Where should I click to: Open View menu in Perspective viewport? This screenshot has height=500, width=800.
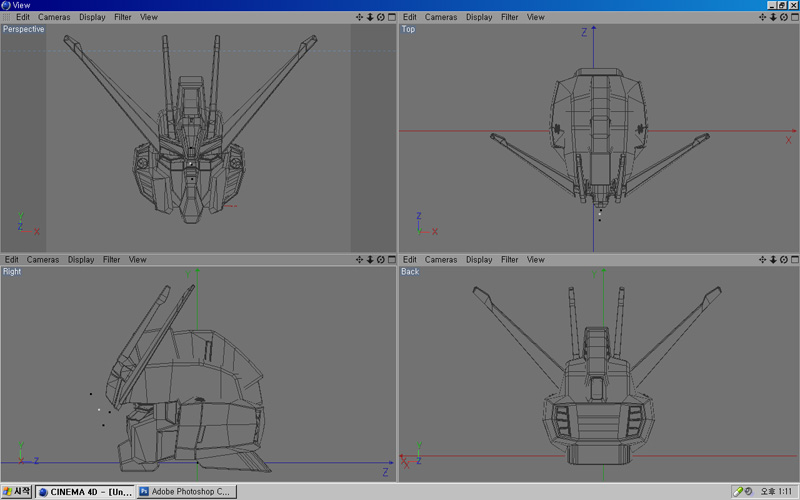pyautogui.click(x=149, y=17)
